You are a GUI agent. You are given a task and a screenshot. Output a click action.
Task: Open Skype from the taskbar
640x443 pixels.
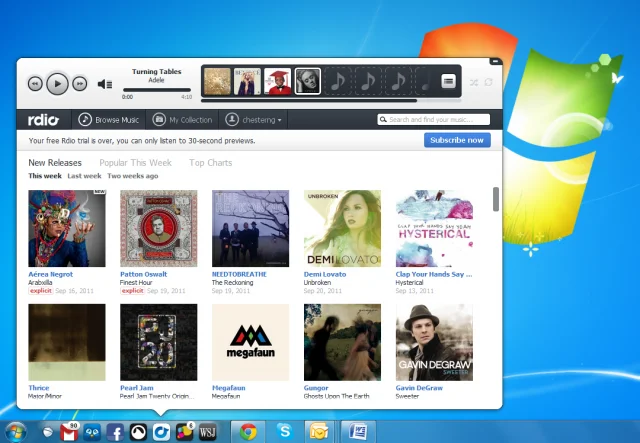284,432
